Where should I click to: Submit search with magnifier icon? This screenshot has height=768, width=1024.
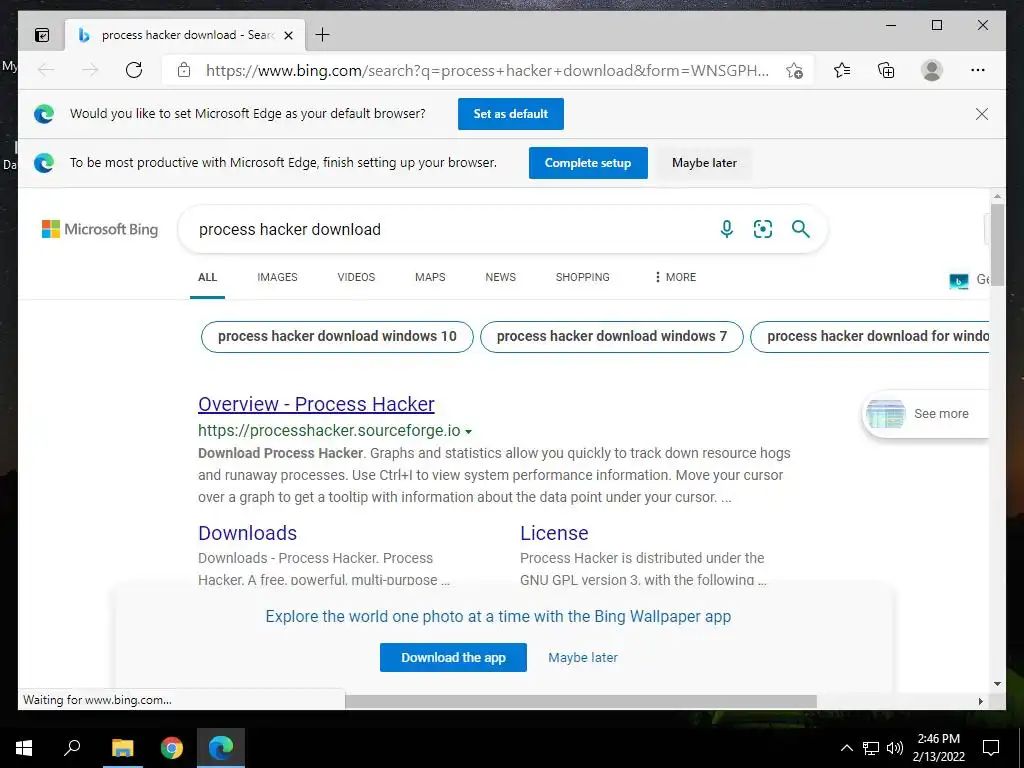click(801, 229)
